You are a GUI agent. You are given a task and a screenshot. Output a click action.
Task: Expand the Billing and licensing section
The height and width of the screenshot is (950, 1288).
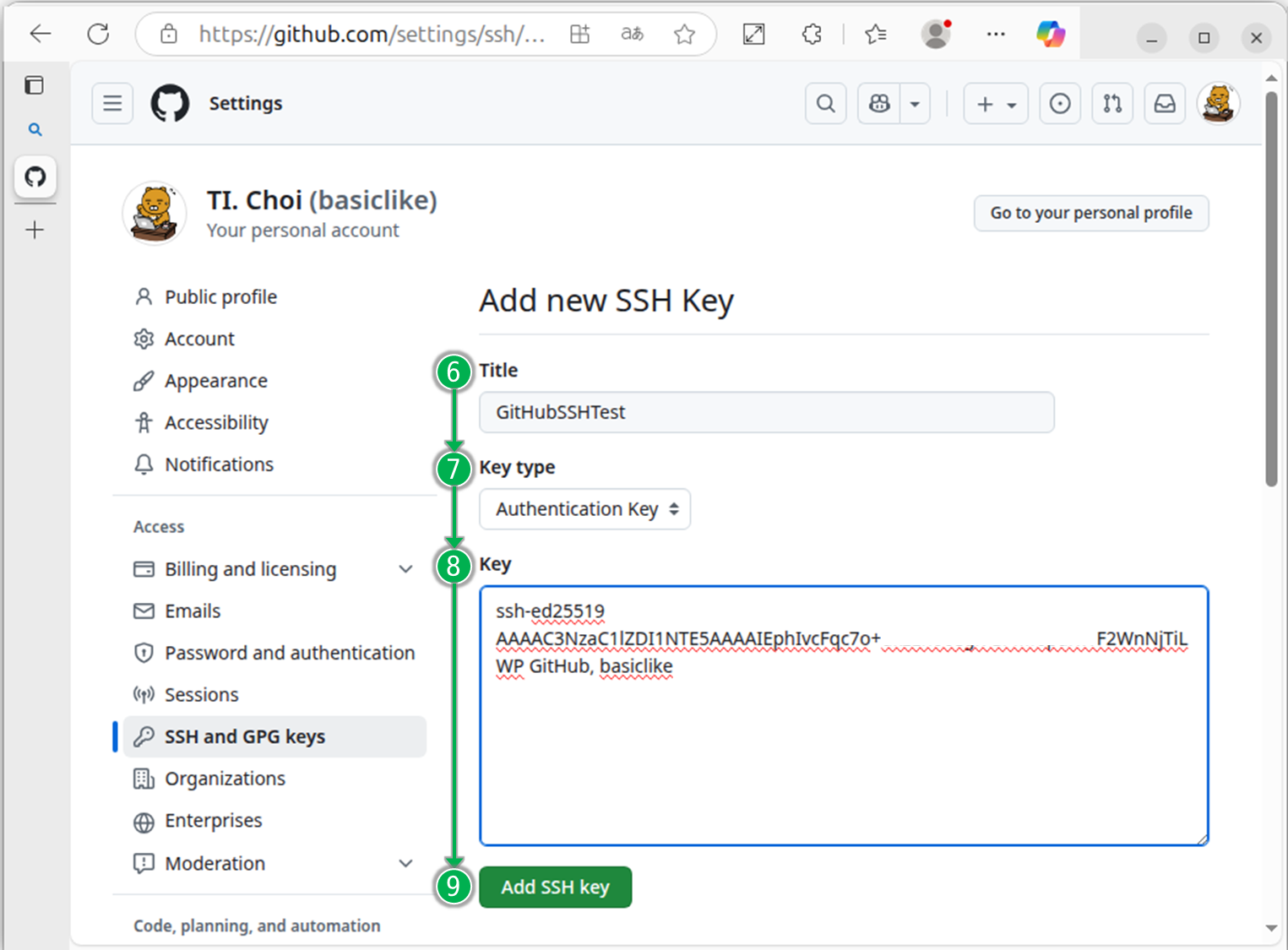point(274,569)
